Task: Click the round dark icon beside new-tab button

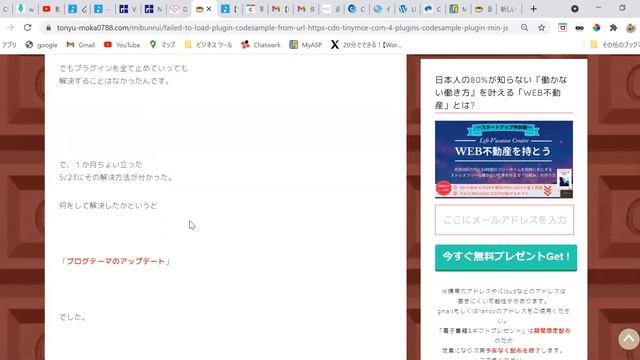Action: (x=575, y=9)
